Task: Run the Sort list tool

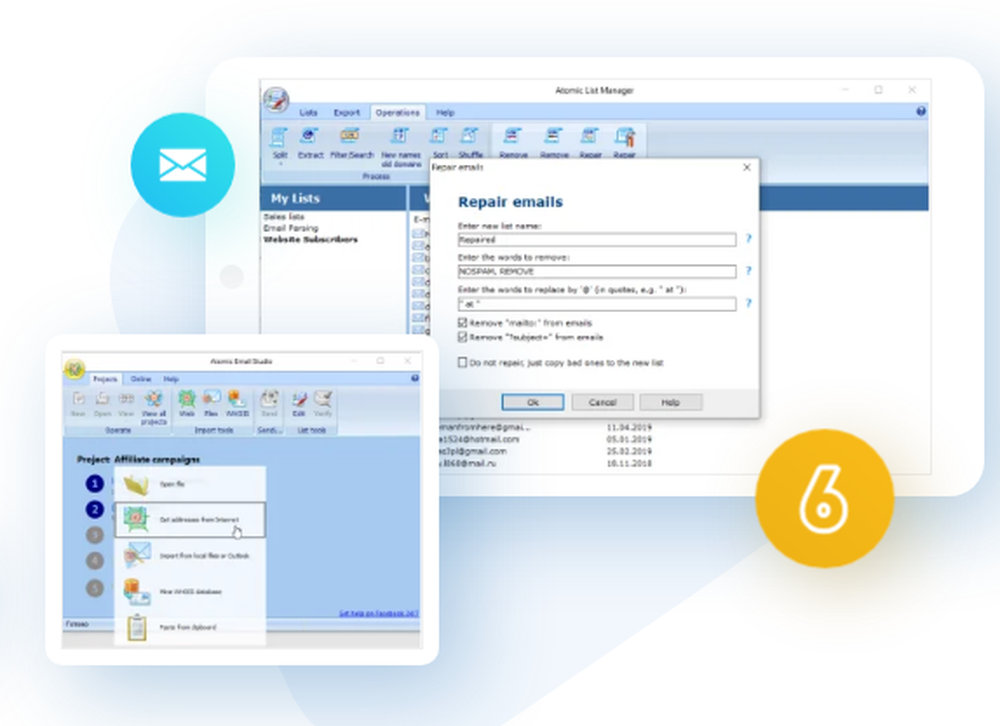Action: coord(440,143)
